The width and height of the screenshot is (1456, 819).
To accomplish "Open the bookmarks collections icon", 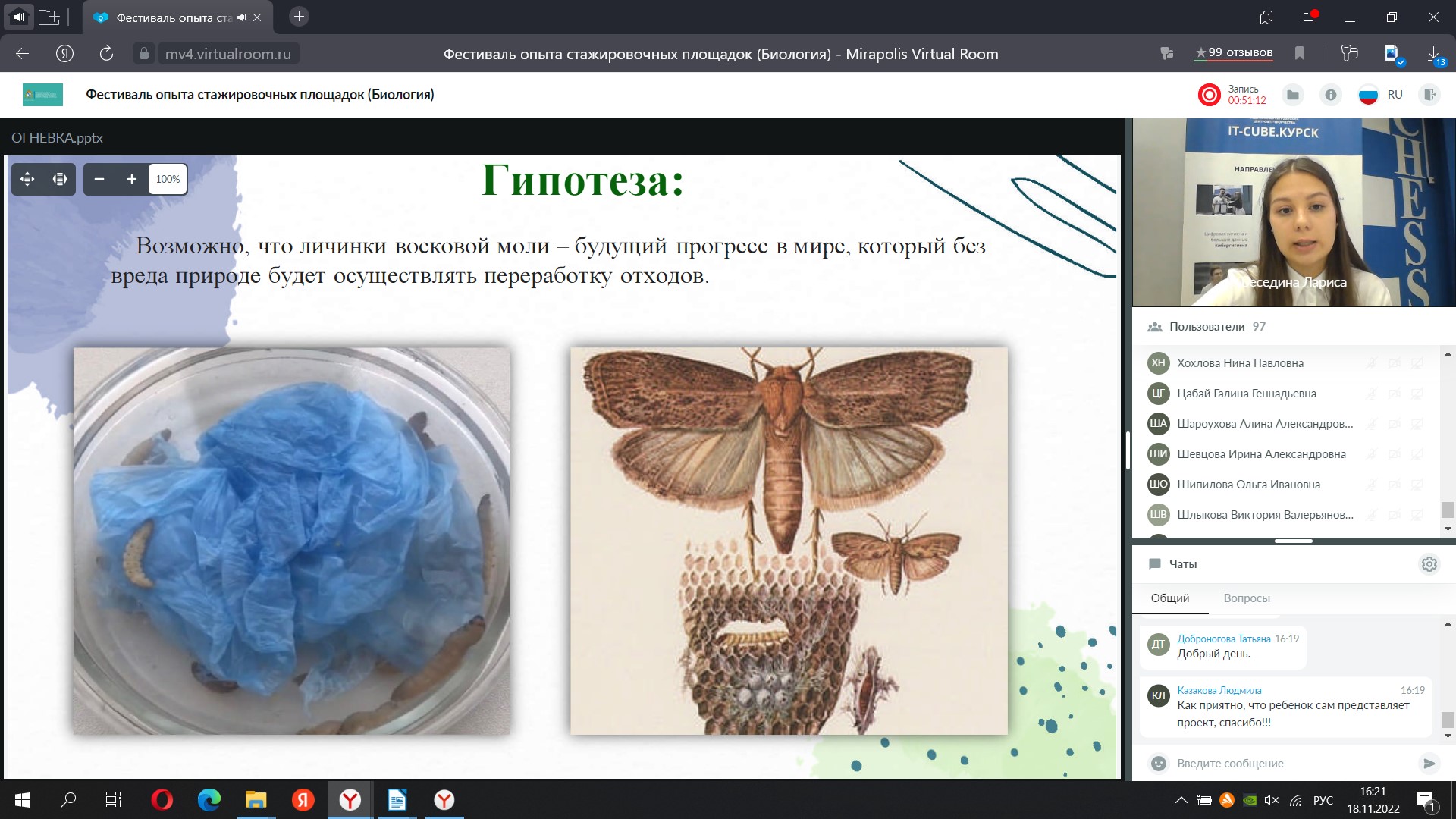I will pos(1266,17).
